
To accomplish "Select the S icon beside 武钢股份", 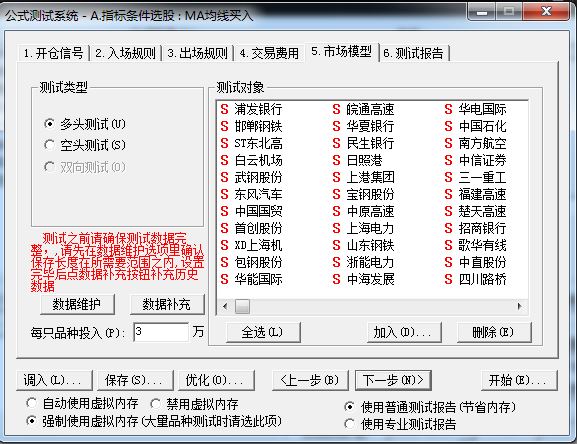I will 224,177.
